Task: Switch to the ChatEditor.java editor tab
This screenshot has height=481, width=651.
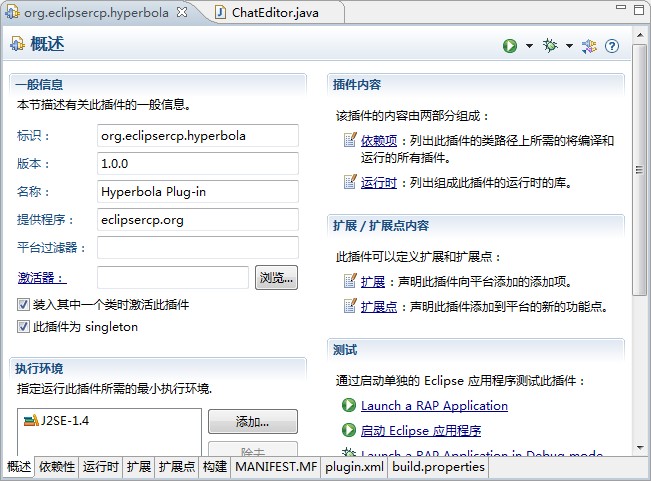Action: pyautogui.click(x=275, y=12)
